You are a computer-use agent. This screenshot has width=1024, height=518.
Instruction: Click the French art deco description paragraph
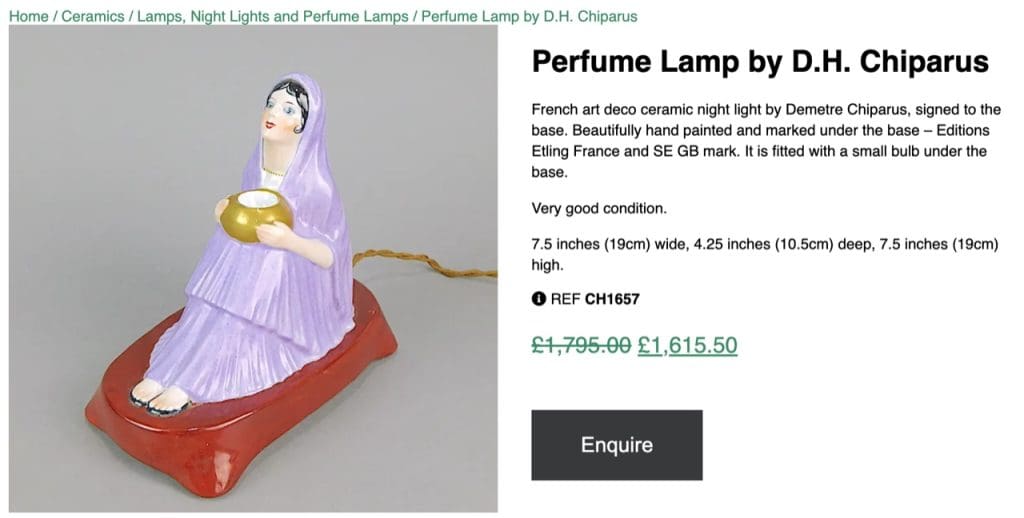766,140
